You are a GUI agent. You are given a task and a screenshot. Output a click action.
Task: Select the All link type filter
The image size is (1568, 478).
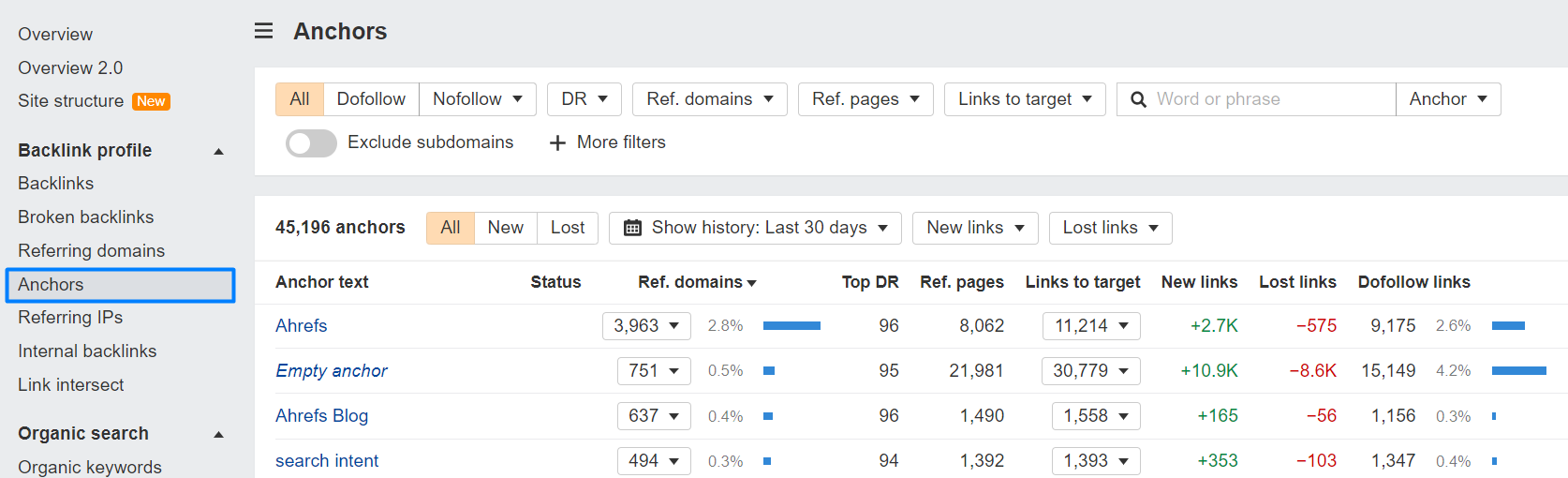[x=300, y=99]
